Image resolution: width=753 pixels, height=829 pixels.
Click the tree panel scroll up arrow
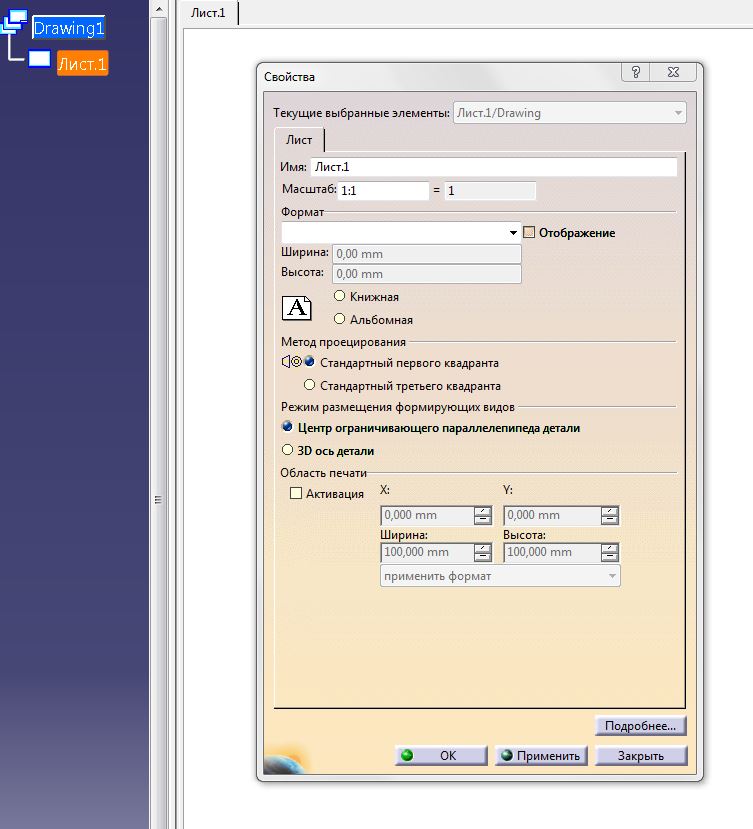[159, 9]
